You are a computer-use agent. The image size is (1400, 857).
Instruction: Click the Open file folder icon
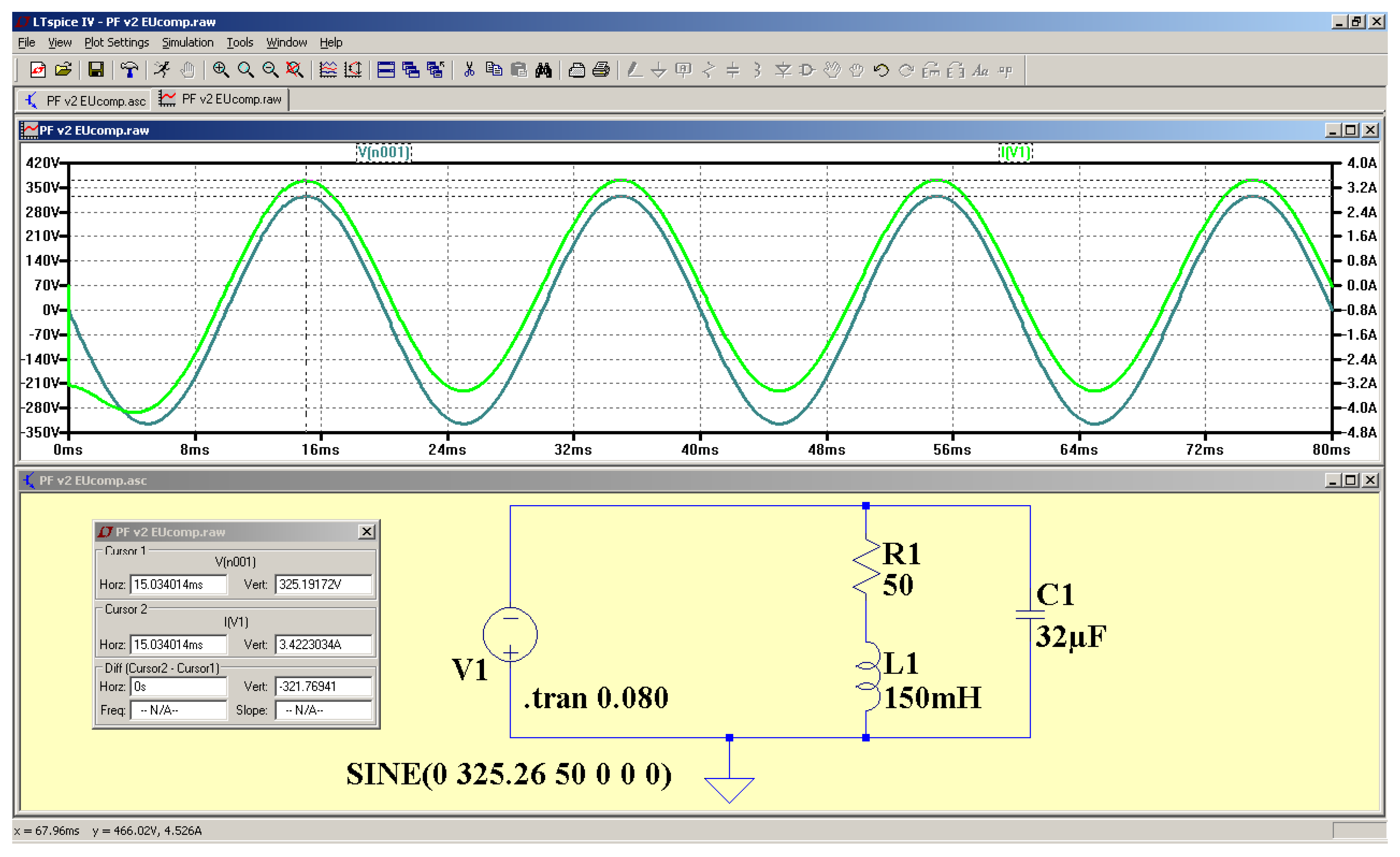[63, 70]
